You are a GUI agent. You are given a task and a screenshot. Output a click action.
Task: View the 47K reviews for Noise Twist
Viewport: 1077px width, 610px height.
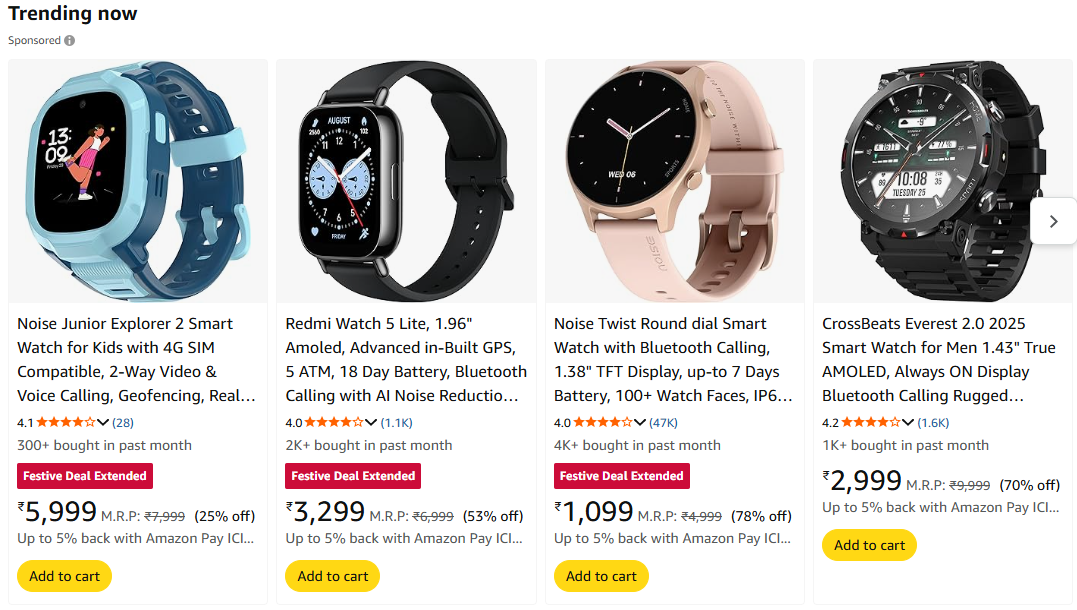coord(663,422)
